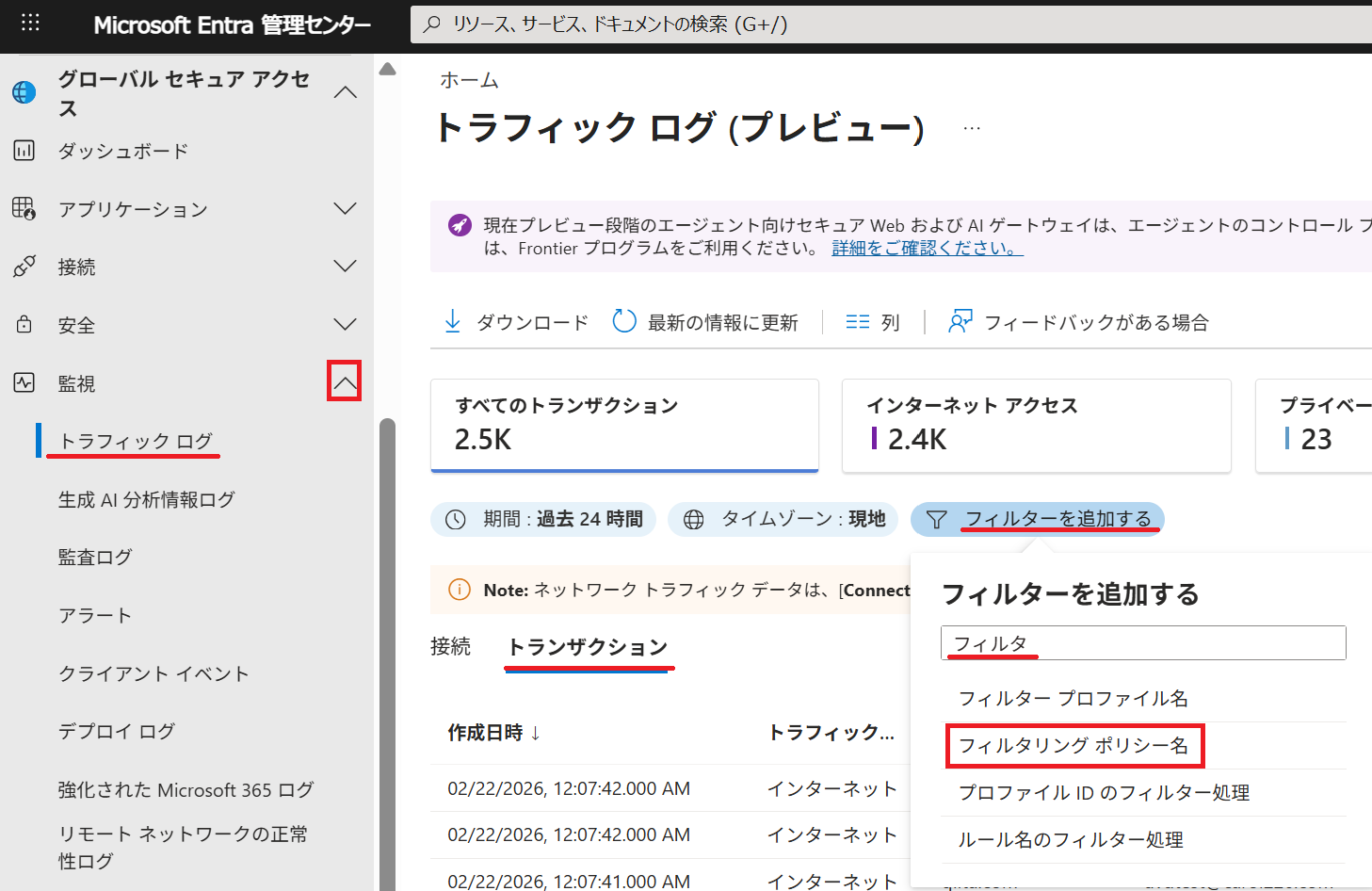The image size is (1372, 891).
Task: Switch to the 接続 tab
Action: pos(450,646)
